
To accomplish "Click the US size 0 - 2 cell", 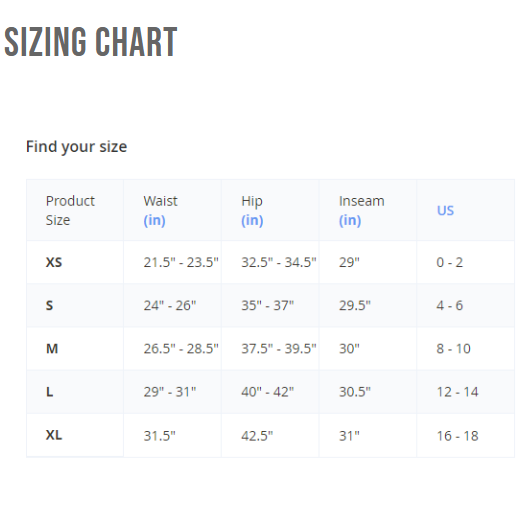I will pyautogui.click(x=450, y=262).
